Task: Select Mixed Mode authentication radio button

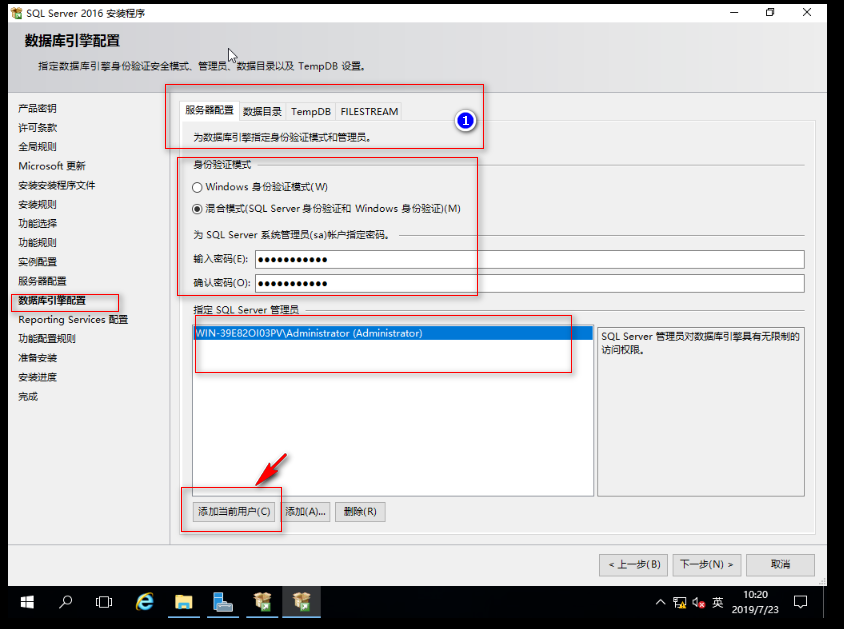Action: click(x=197, y=209)
